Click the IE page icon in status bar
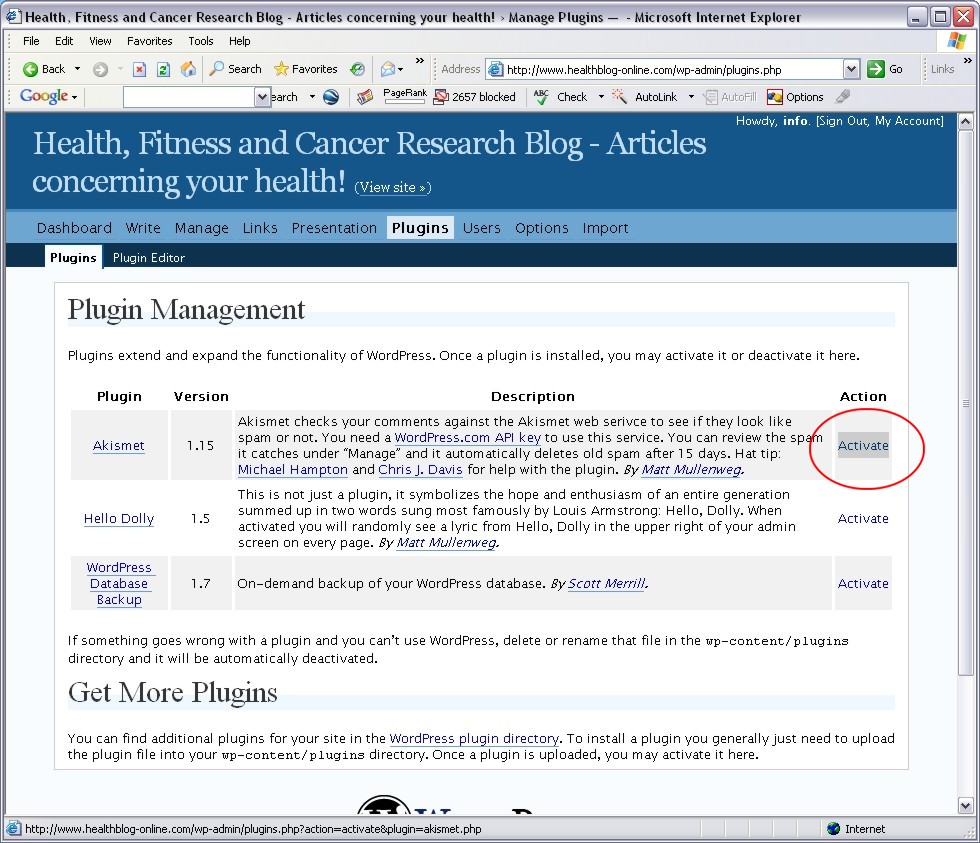This screenshot has width=980, height=843. coord(12,829)
